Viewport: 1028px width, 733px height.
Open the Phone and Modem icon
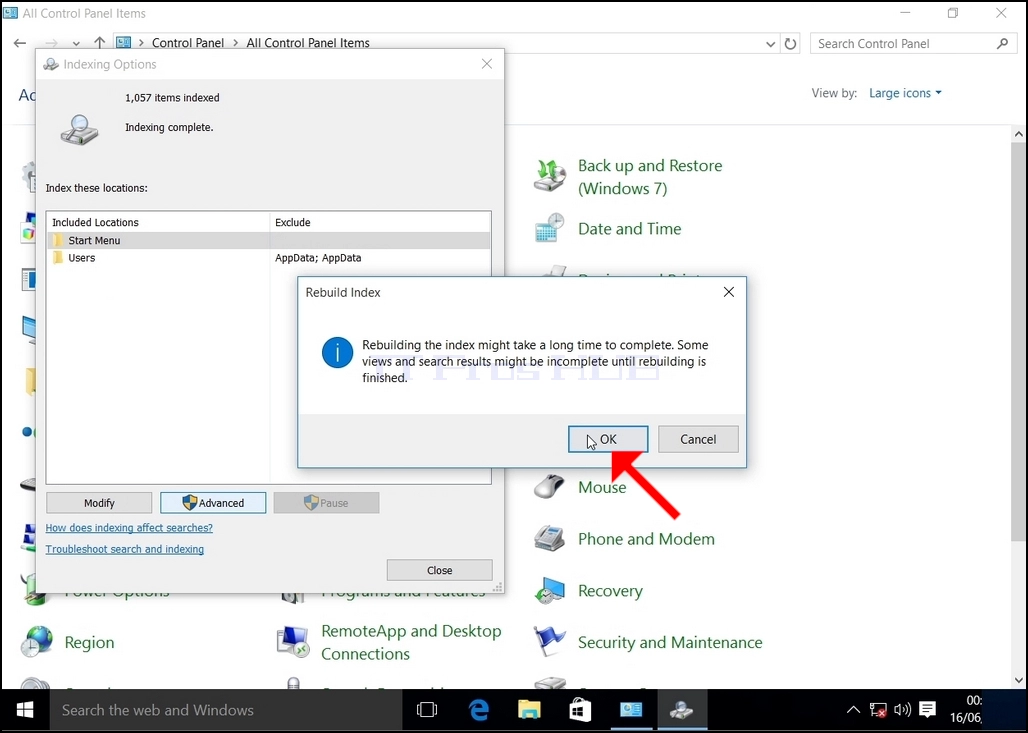[549, 539]
